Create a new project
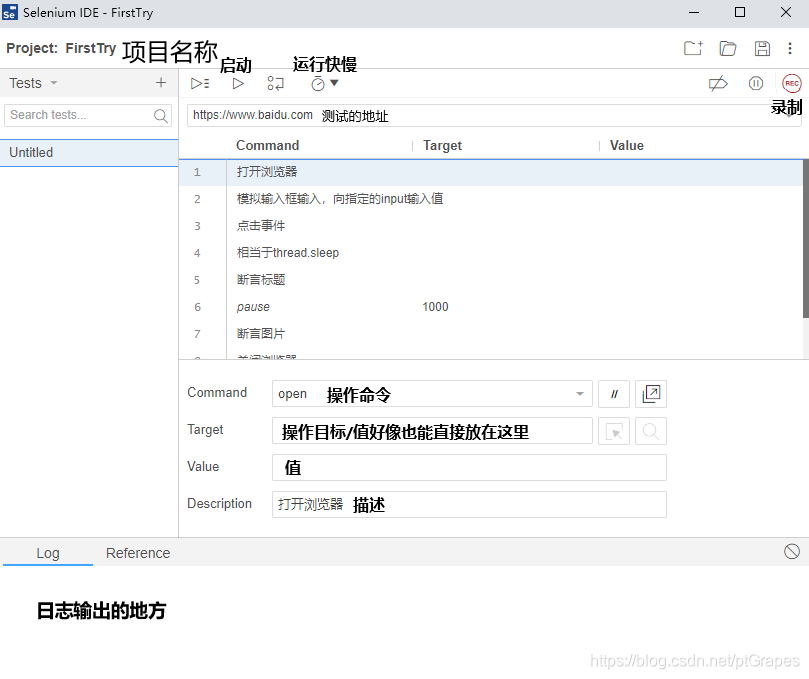The height and width of the screenshot is (679, 809). pos(693,48)
